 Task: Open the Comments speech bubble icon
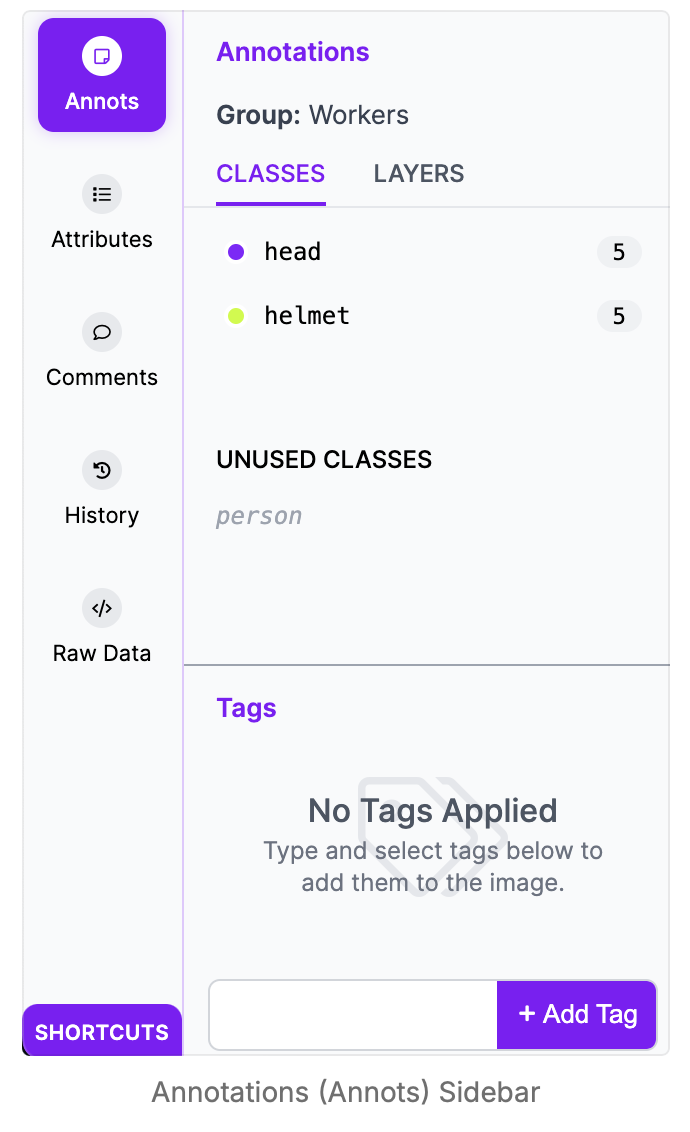102,332
